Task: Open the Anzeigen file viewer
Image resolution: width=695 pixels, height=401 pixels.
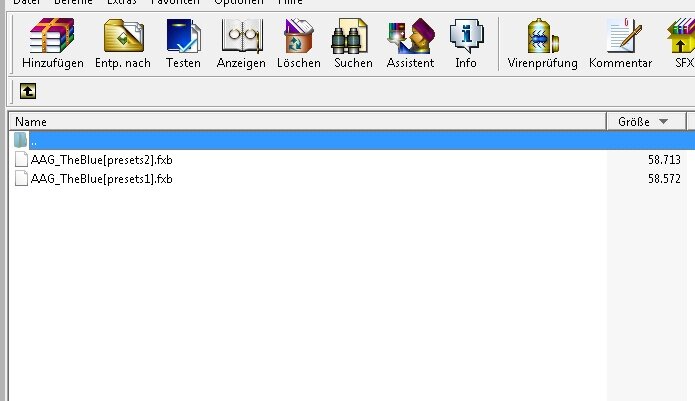Action: click(241, 44)
